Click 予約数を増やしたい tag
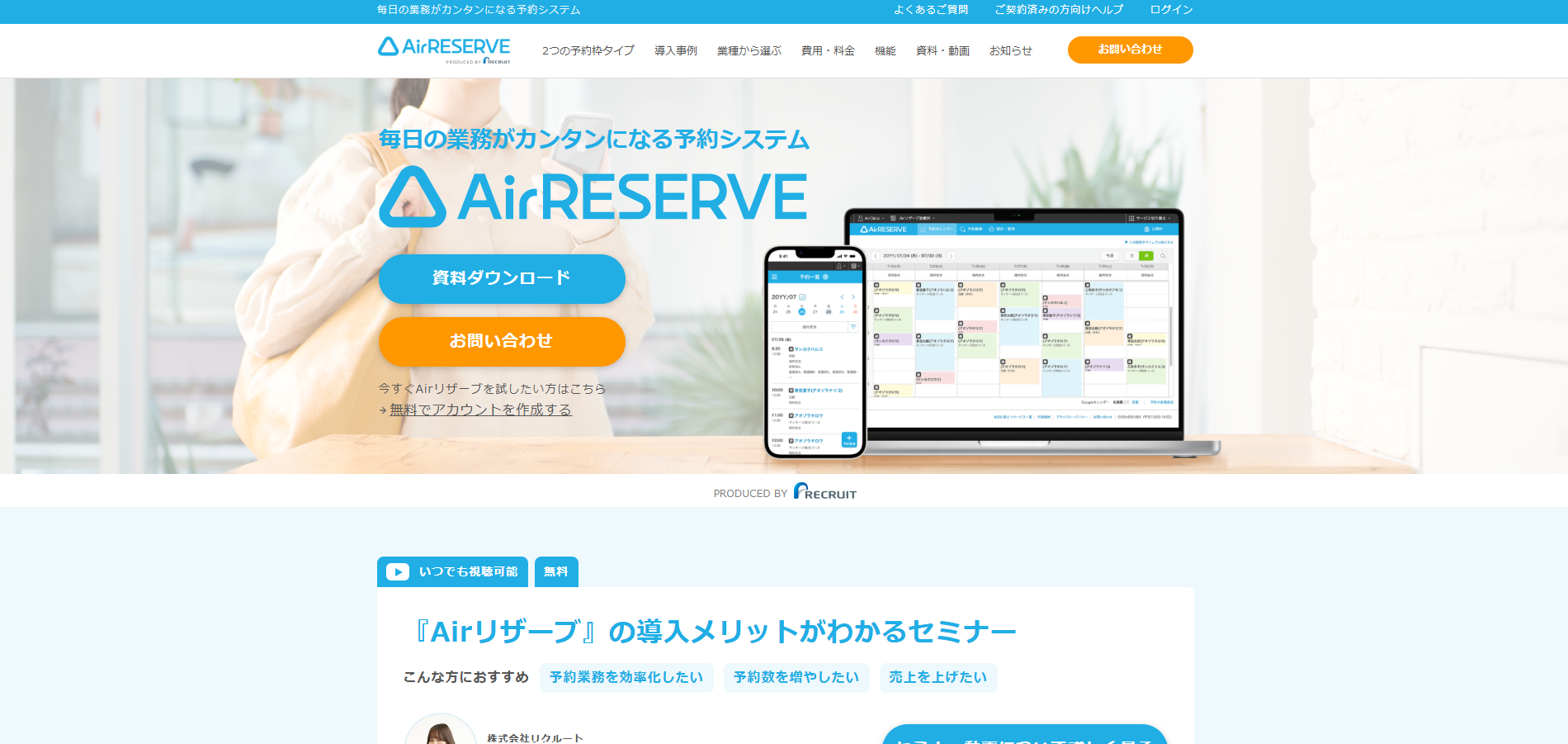Screen dimensions: 1568x744 tap(796, 677)
